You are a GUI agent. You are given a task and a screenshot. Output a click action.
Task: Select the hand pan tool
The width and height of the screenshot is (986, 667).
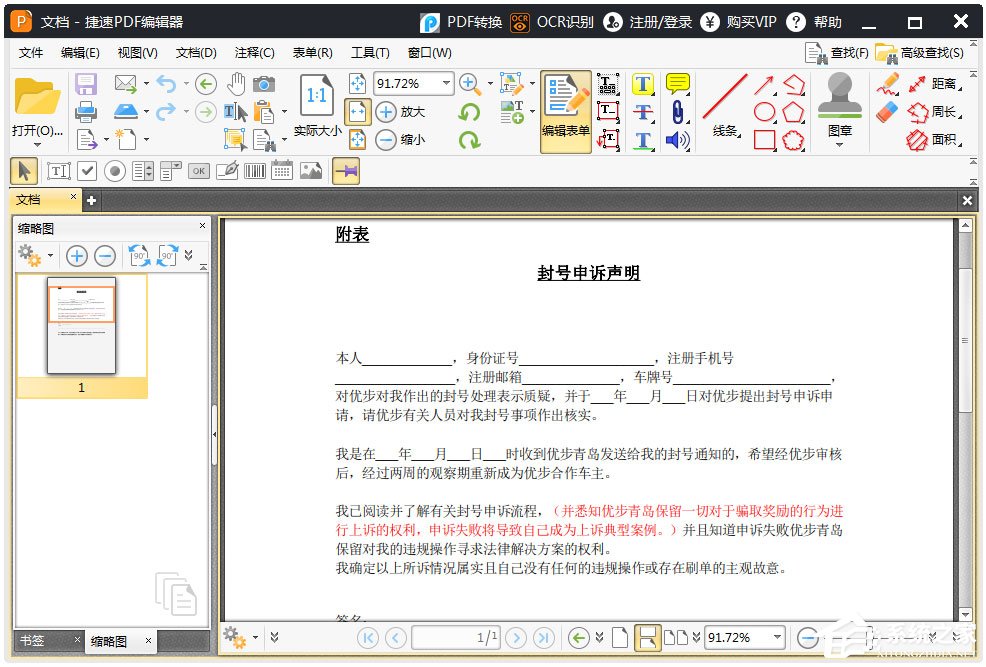coord(236,84)
